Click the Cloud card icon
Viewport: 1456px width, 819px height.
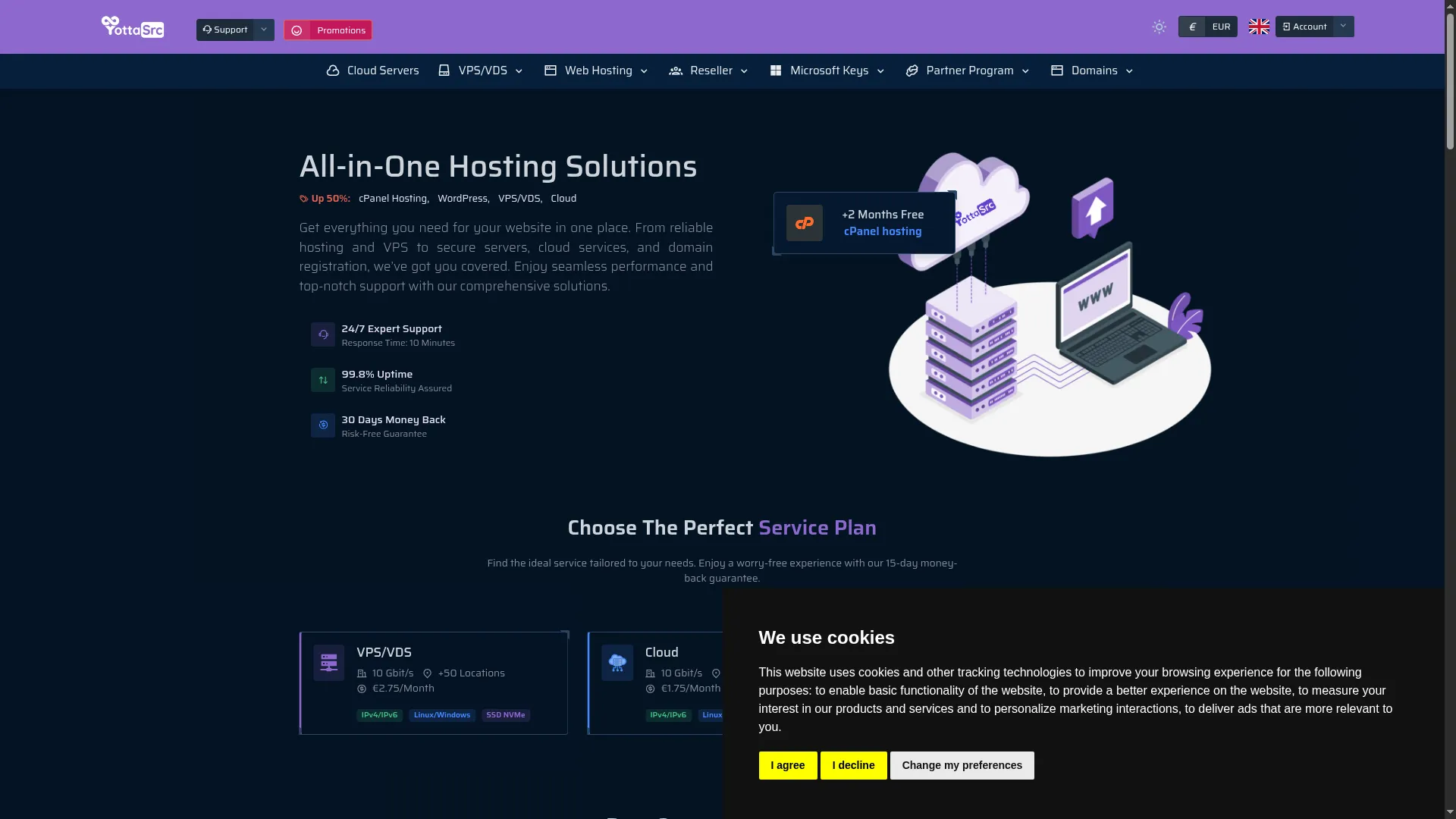click(617, 663)
